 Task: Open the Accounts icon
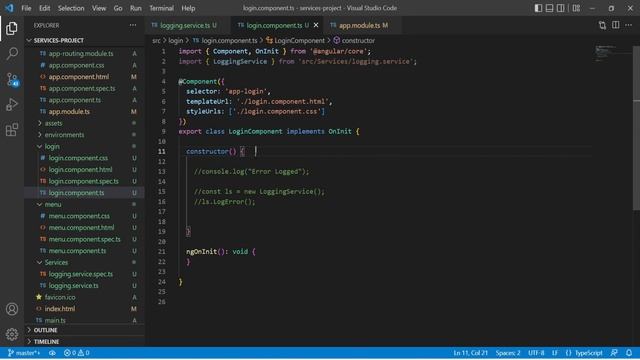[12, 309]
